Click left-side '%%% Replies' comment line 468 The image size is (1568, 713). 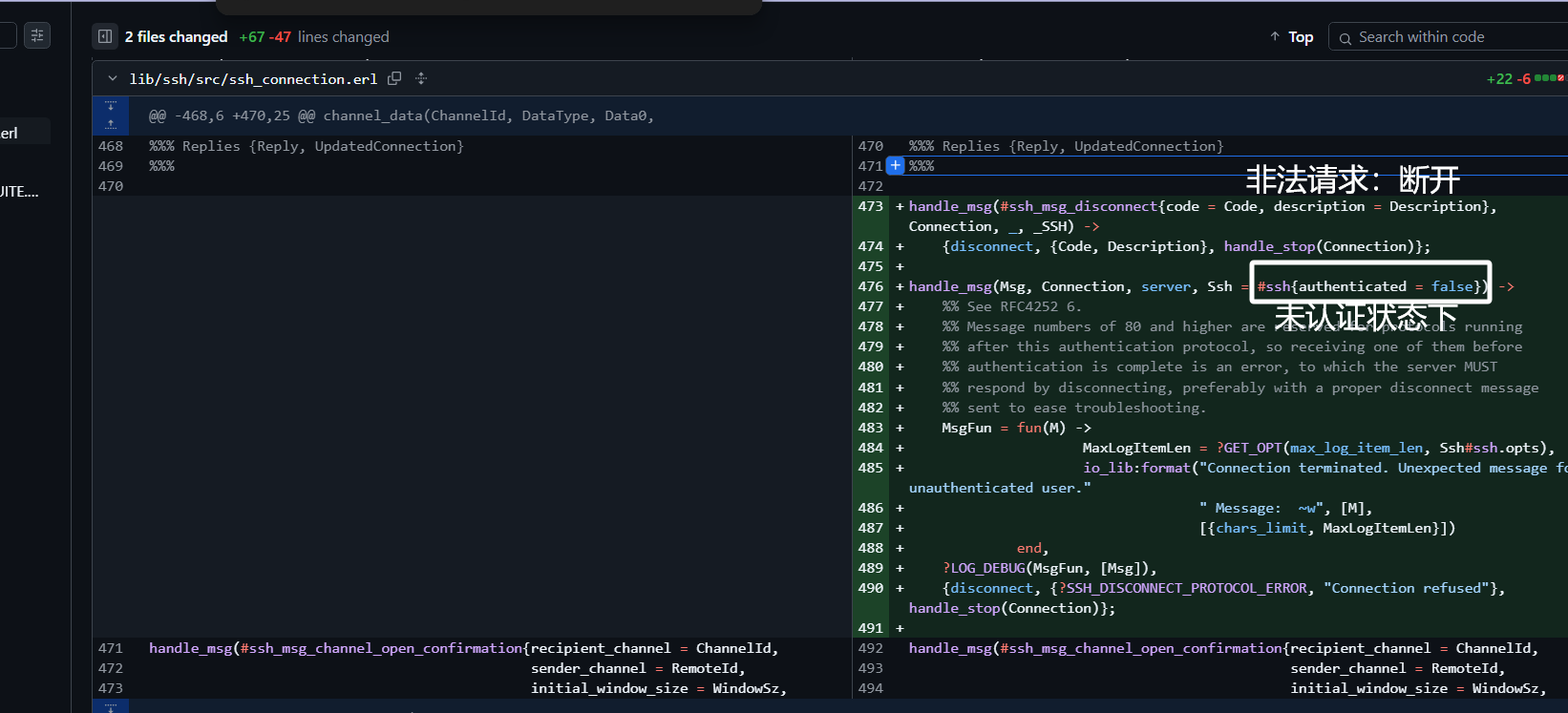pos(307,145)
